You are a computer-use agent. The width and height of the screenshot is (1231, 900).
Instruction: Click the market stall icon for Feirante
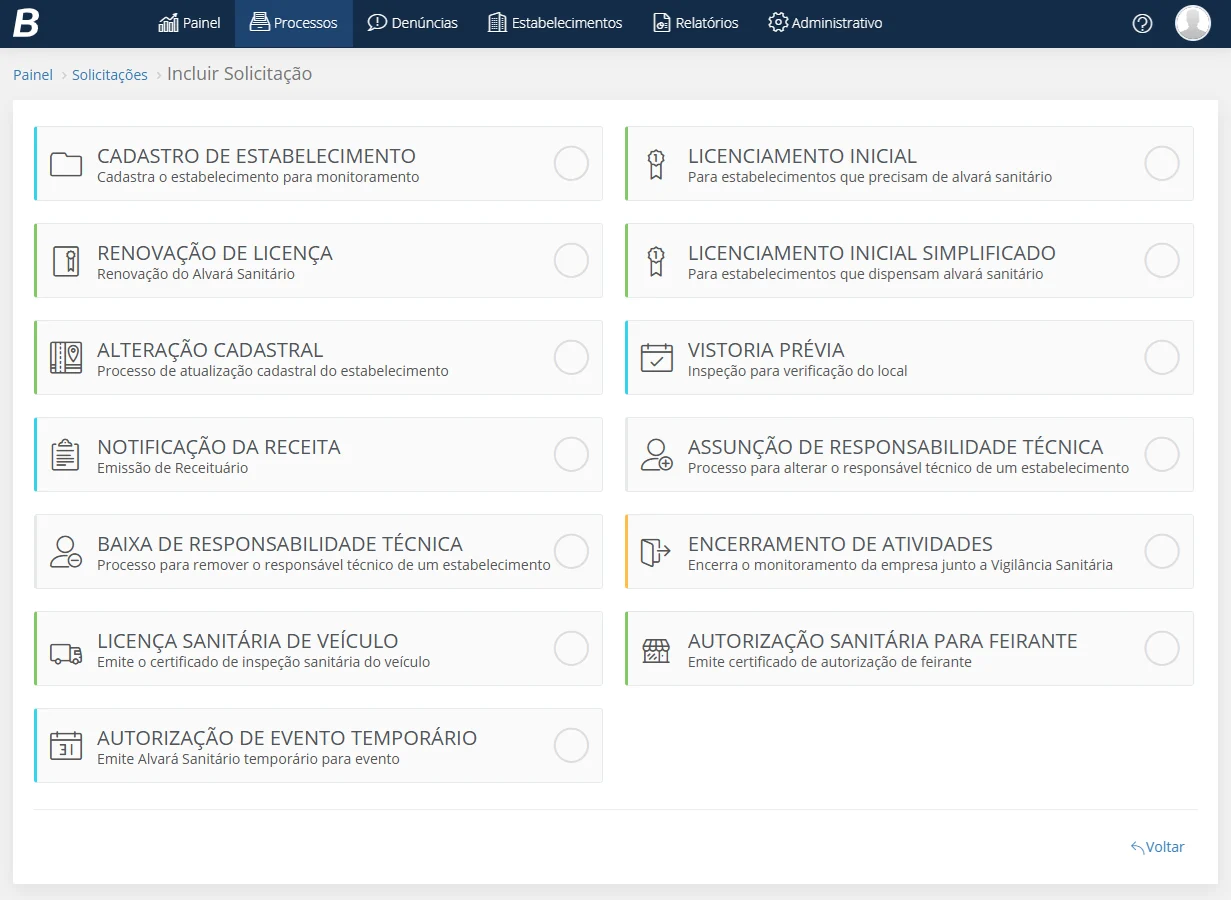pyautogui.click(x=656, y=650)
